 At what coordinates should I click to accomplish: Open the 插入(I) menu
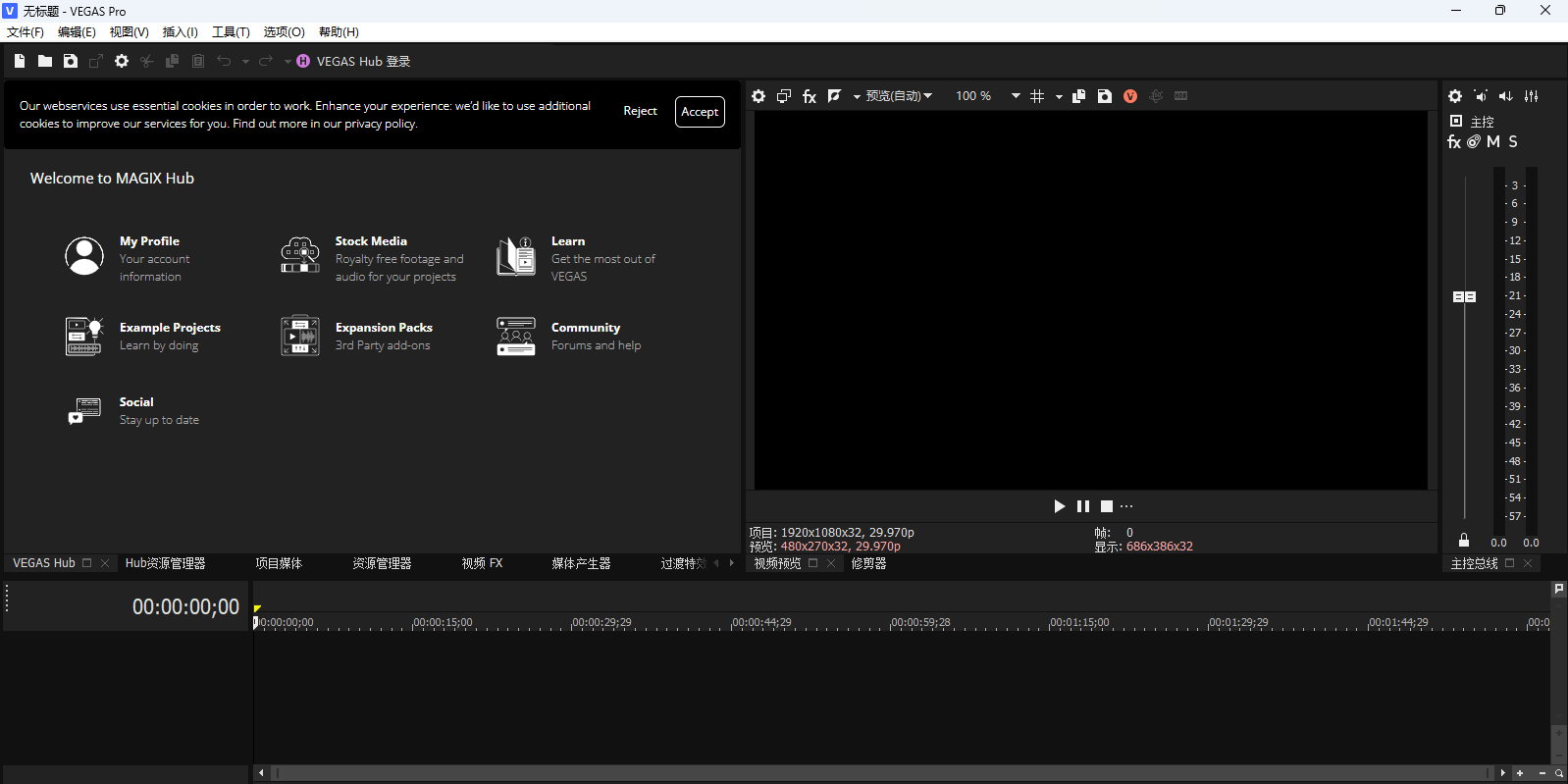181,32
